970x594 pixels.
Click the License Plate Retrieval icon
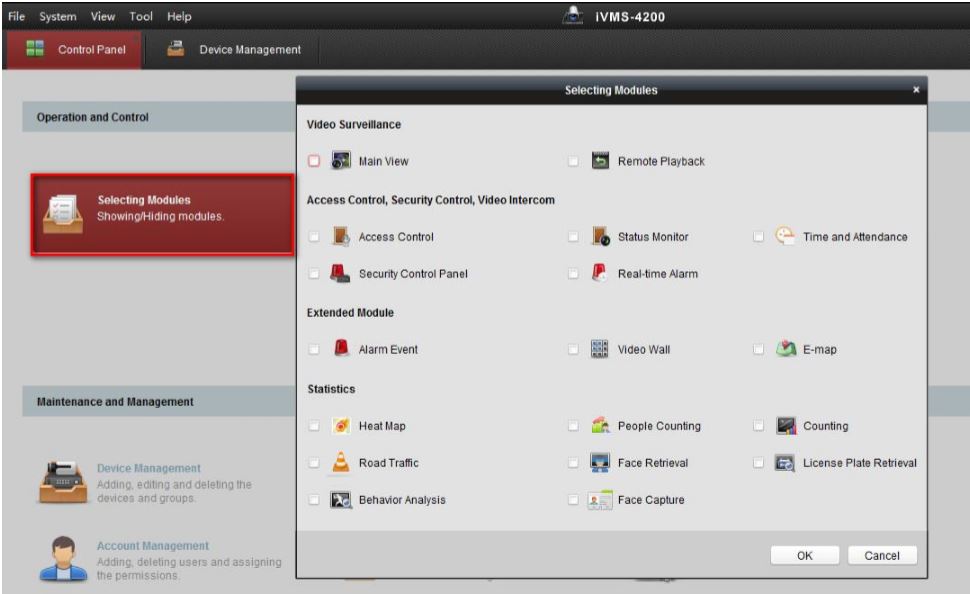(x=785, y=462)
